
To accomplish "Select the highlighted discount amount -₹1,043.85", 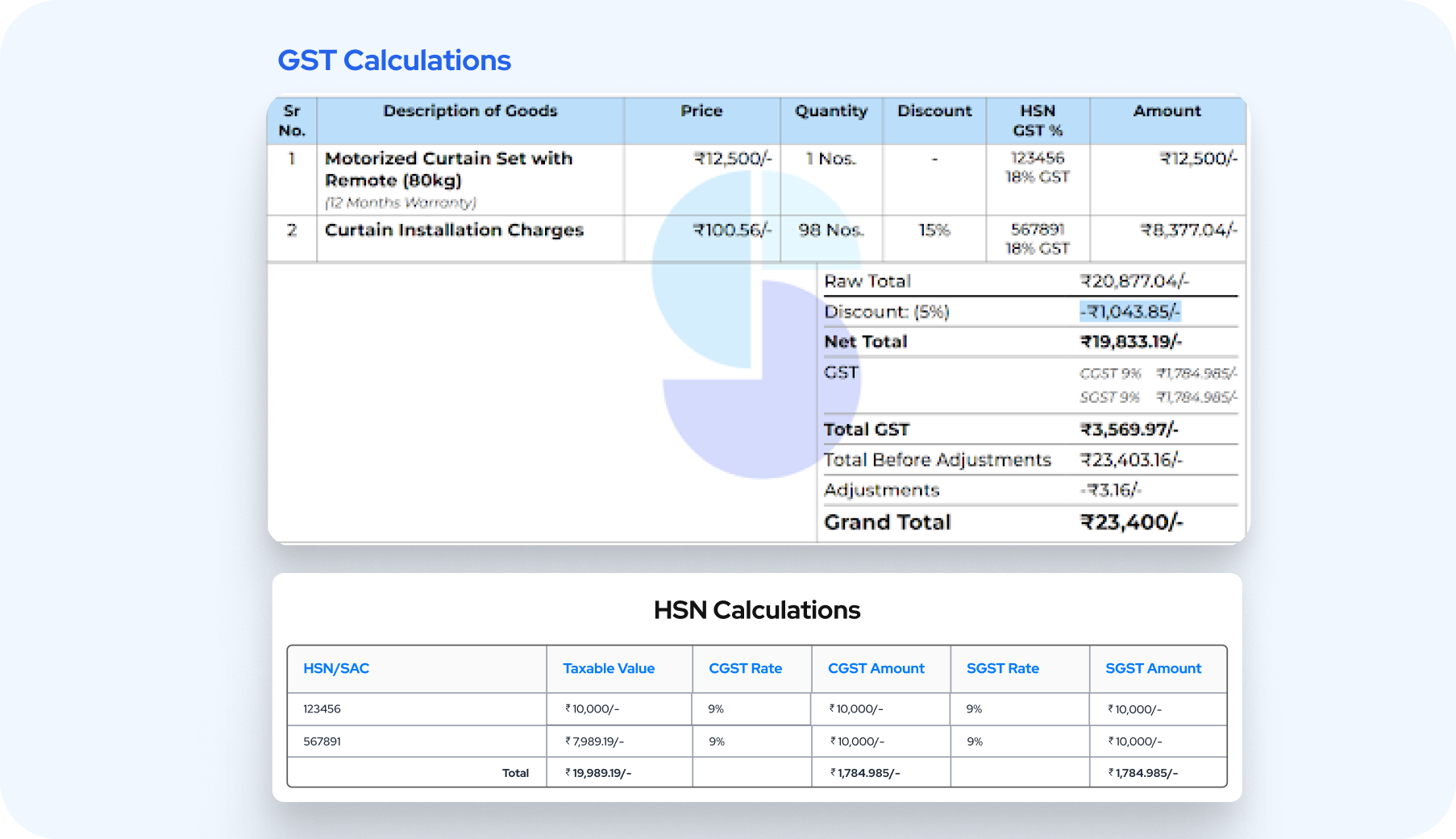I will (x=1129, y=312).
